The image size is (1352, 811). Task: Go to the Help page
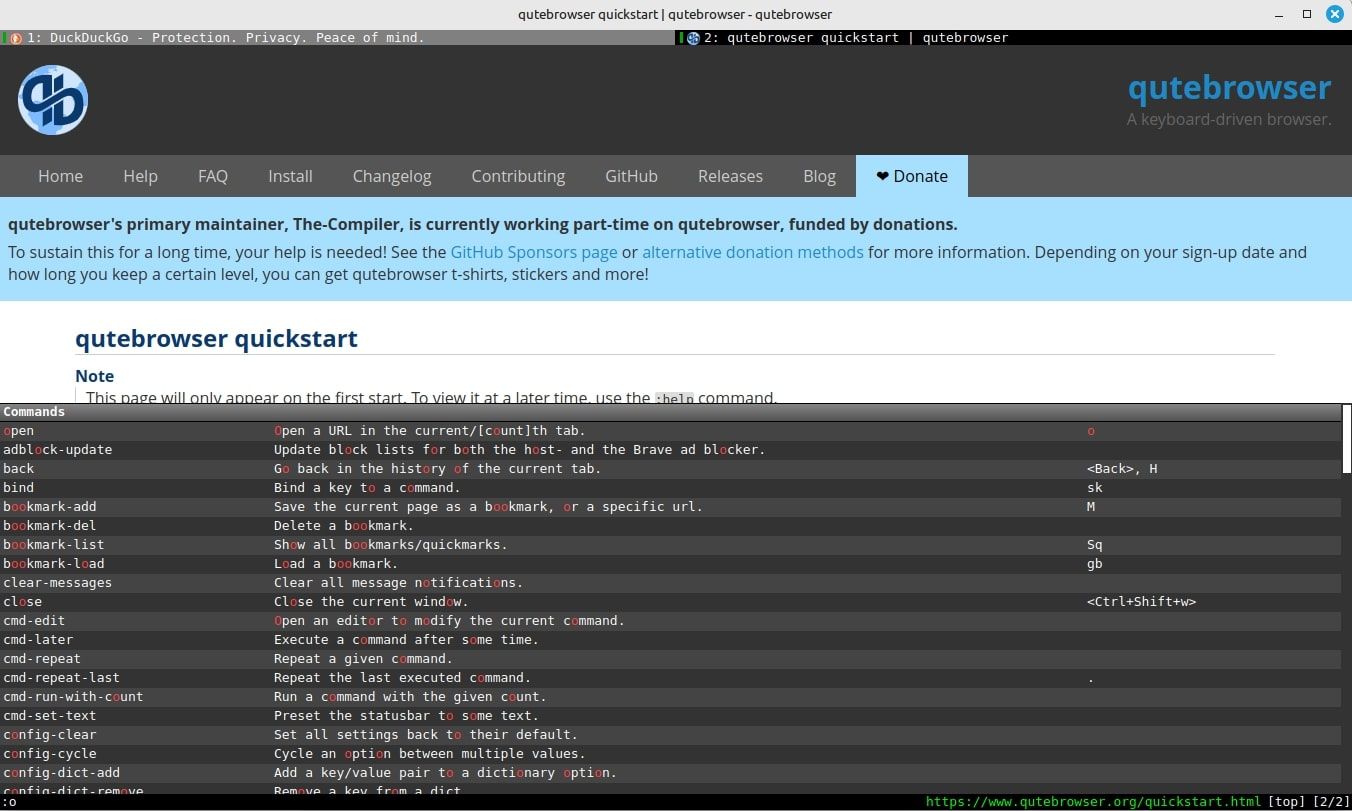tap(140, 176)
